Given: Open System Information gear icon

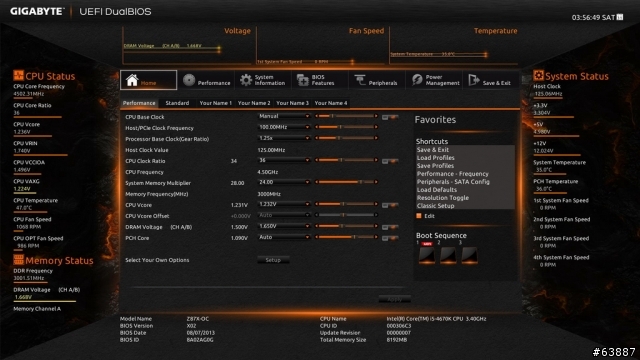Looking at the screenshot, I should 246,80.
